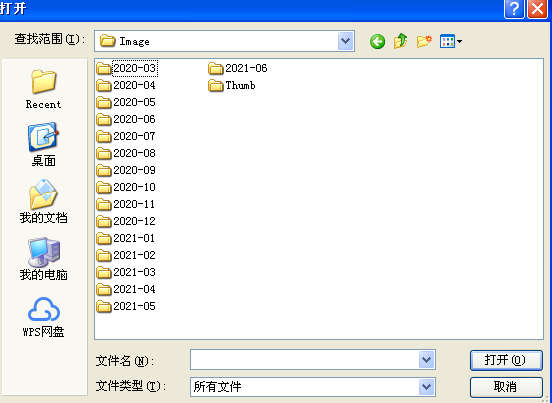Jump to 桌面 in the sidebar
This screenshot has height=403, width=552.
(44, 144)
